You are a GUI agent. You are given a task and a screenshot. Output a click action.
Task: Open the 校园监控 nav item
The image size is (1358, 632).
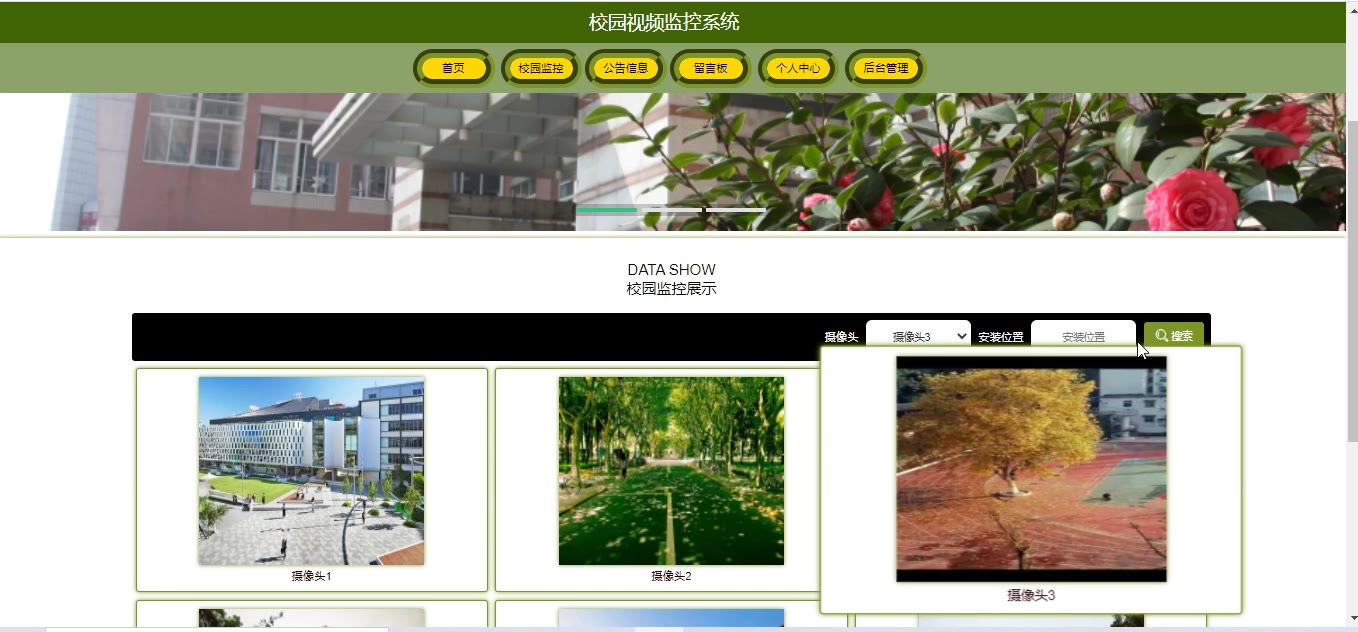click(541, 68)
